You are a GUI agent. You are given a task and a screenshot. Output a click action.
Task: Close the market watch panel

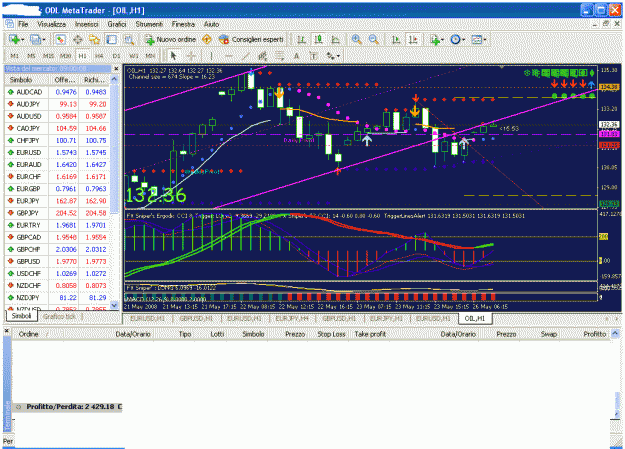pos(116,69)
